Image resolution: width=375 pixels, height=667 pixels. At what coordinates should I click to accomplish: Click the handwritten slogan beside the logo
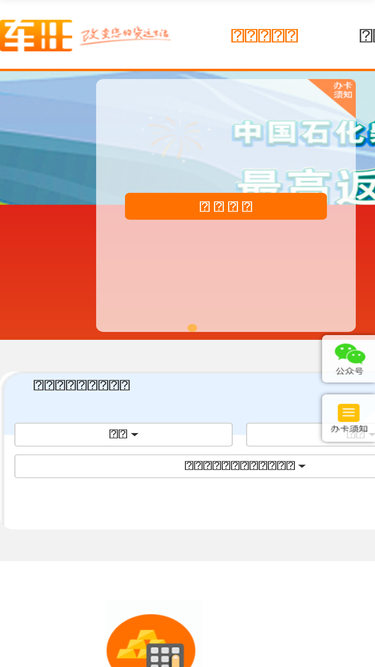pyautogui.click(x=125, y=37)
